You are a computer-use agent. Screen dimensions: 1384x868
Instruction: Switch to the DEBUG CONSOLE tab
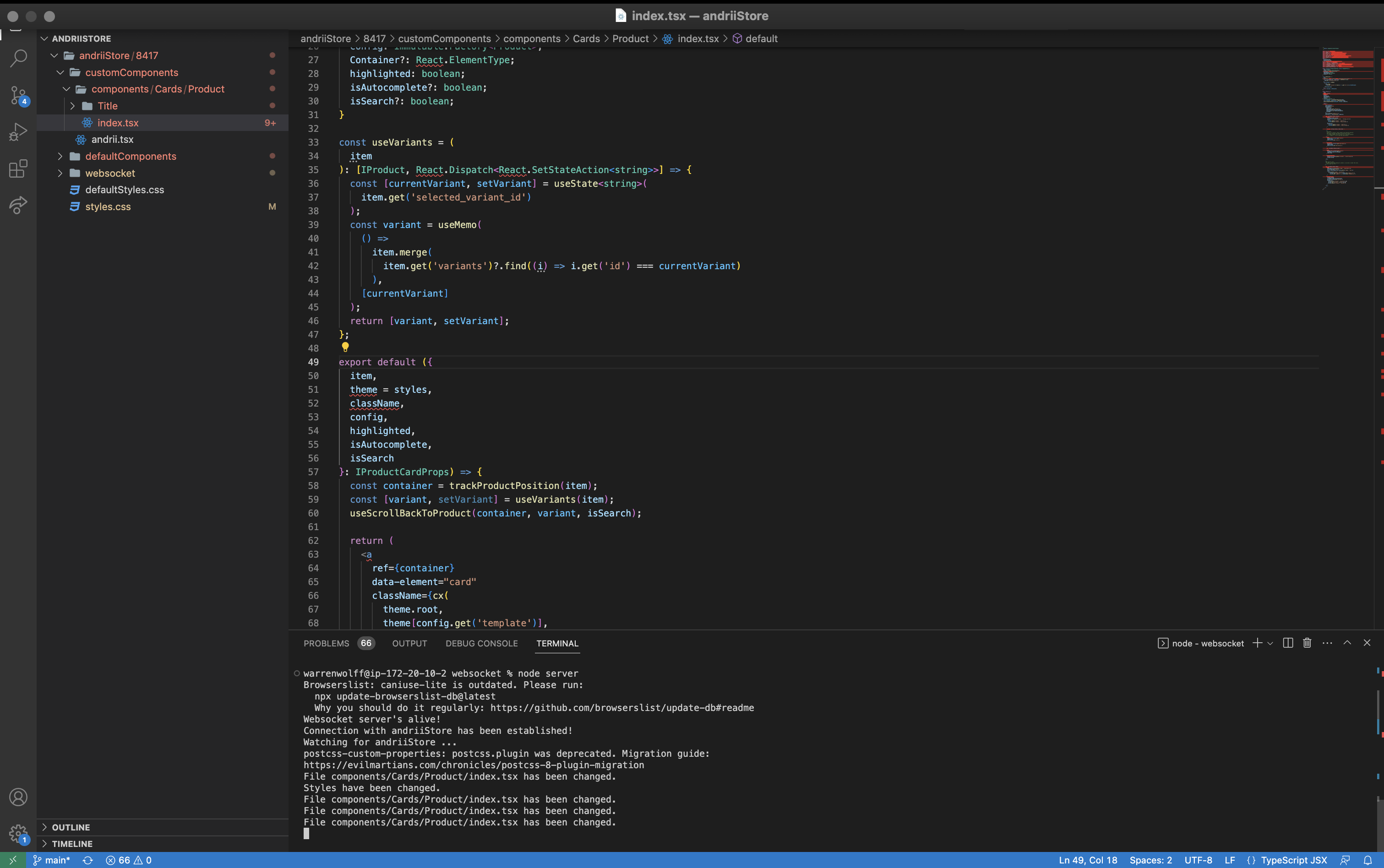481,644
